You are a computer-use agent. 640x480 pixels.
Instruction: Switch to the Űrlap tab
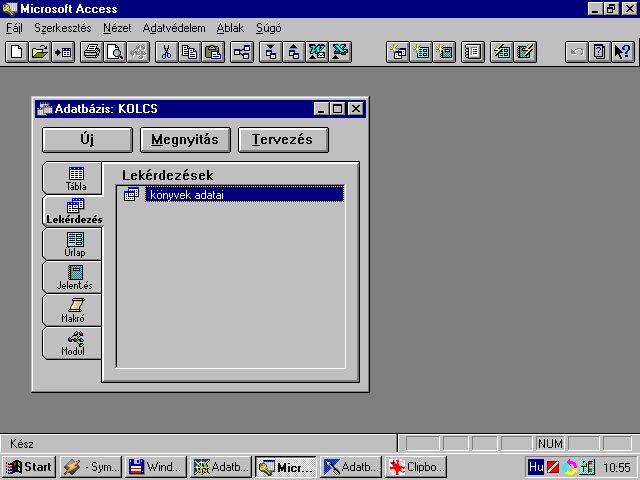tap(72, 244)
